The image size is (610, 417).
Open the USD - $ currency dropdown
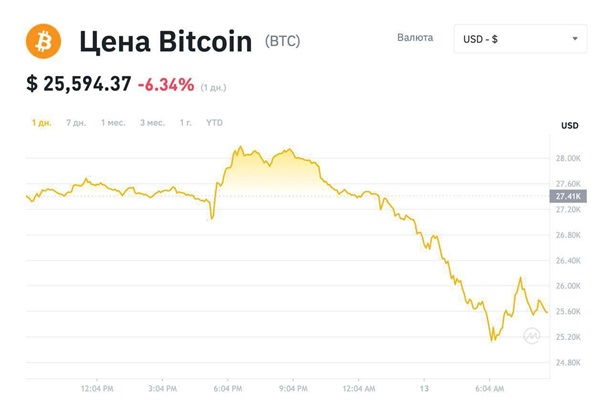tap(520, 39)
